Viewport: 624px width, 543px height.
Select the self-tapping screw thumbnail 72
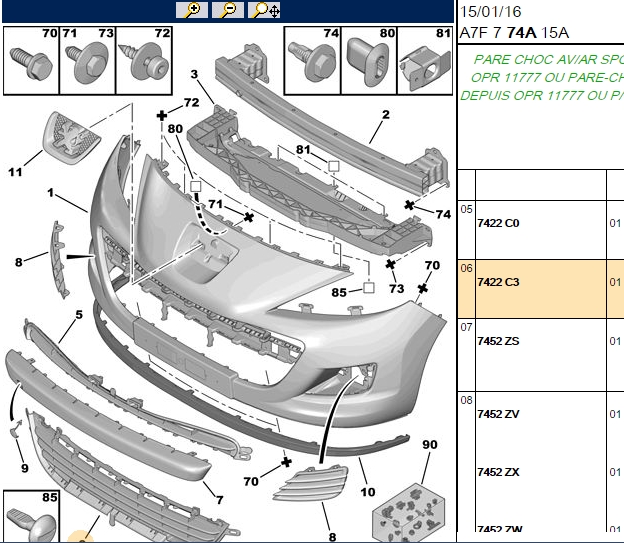[144, 61]
